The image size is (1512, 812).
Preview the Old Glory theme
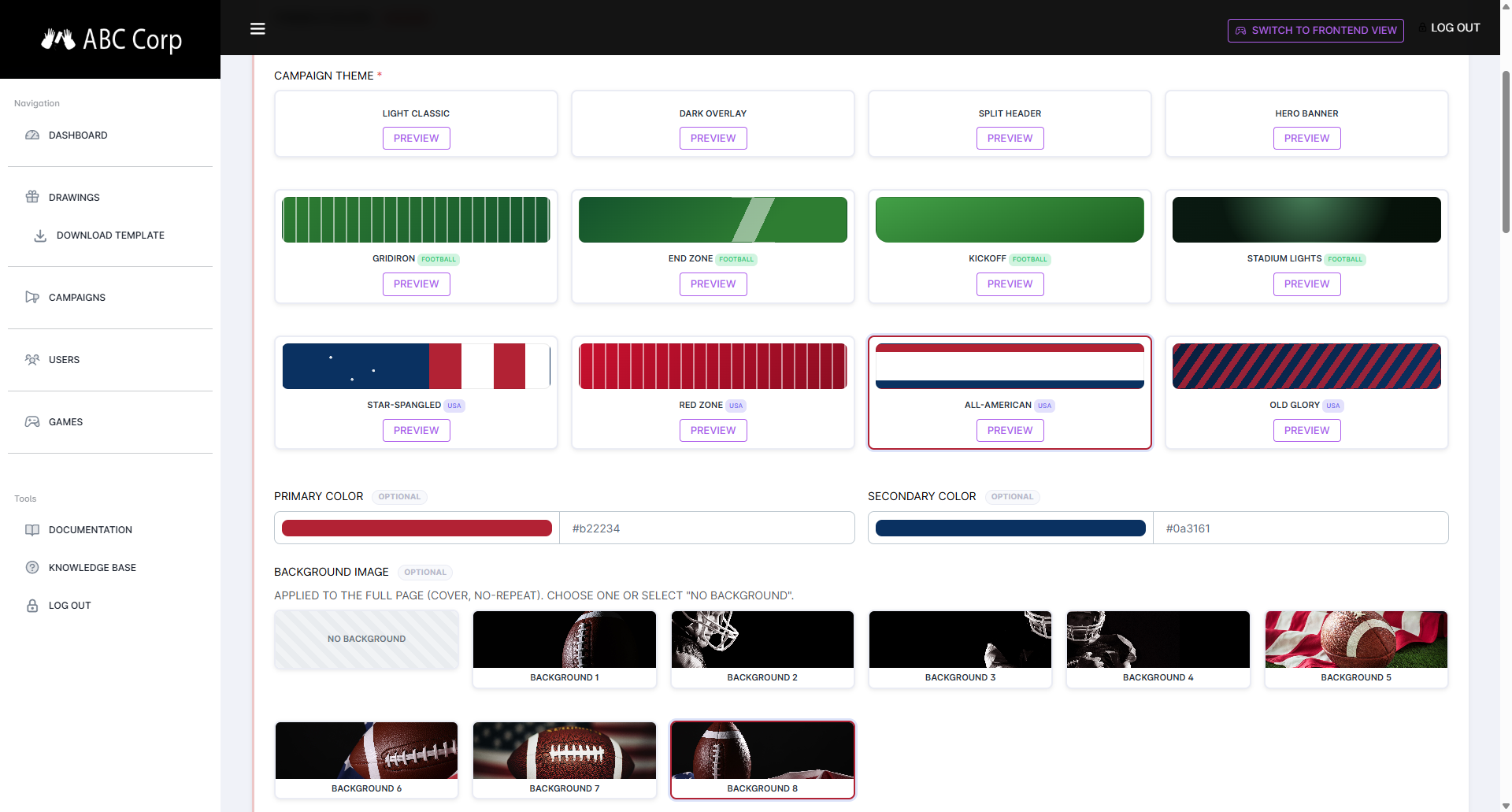[1306, 431]
